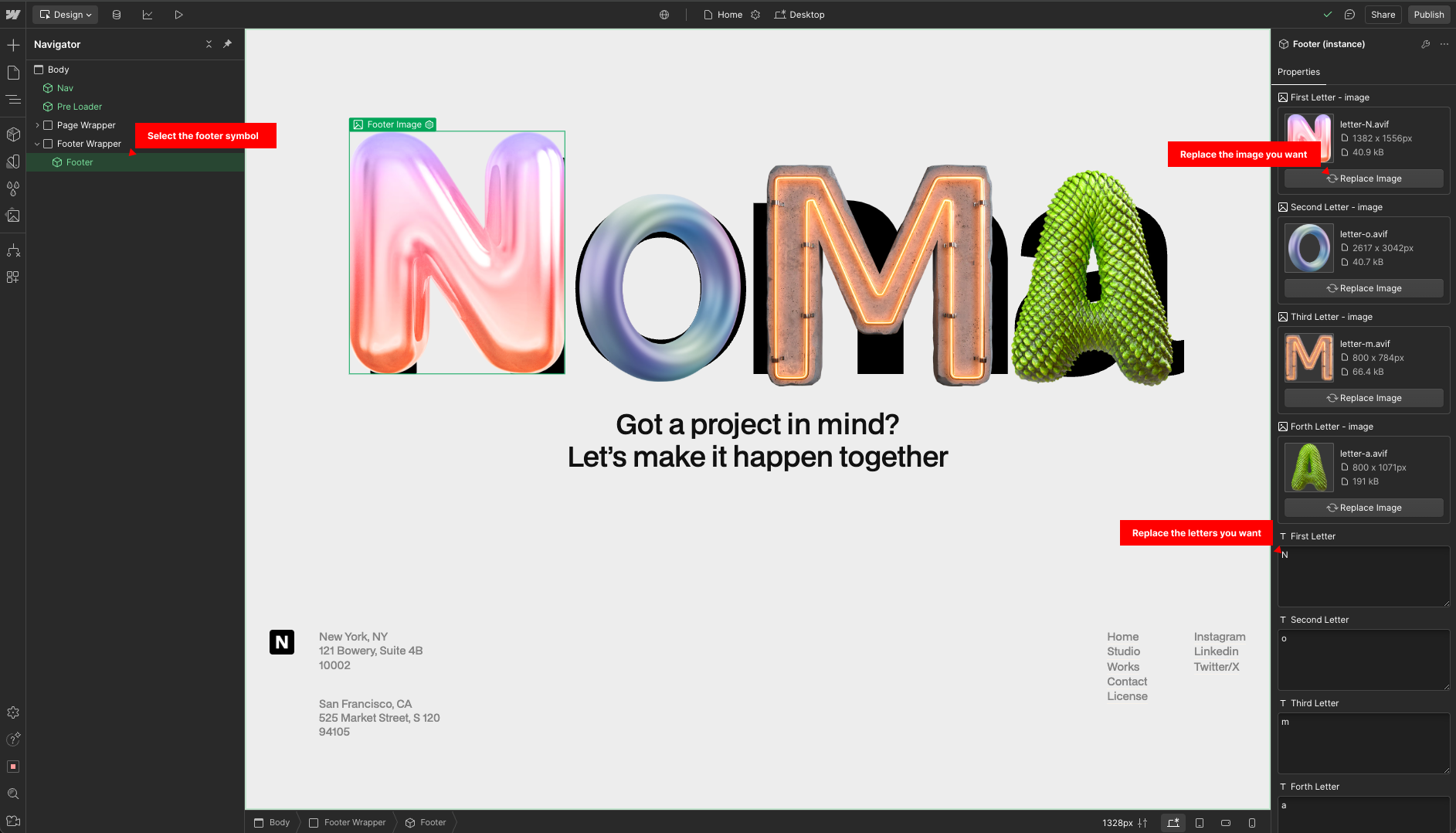This screenshot has width=1456, height=833.
Task: Open Home page settings gear
Action: pyautogui.click(x=755, y=15)
